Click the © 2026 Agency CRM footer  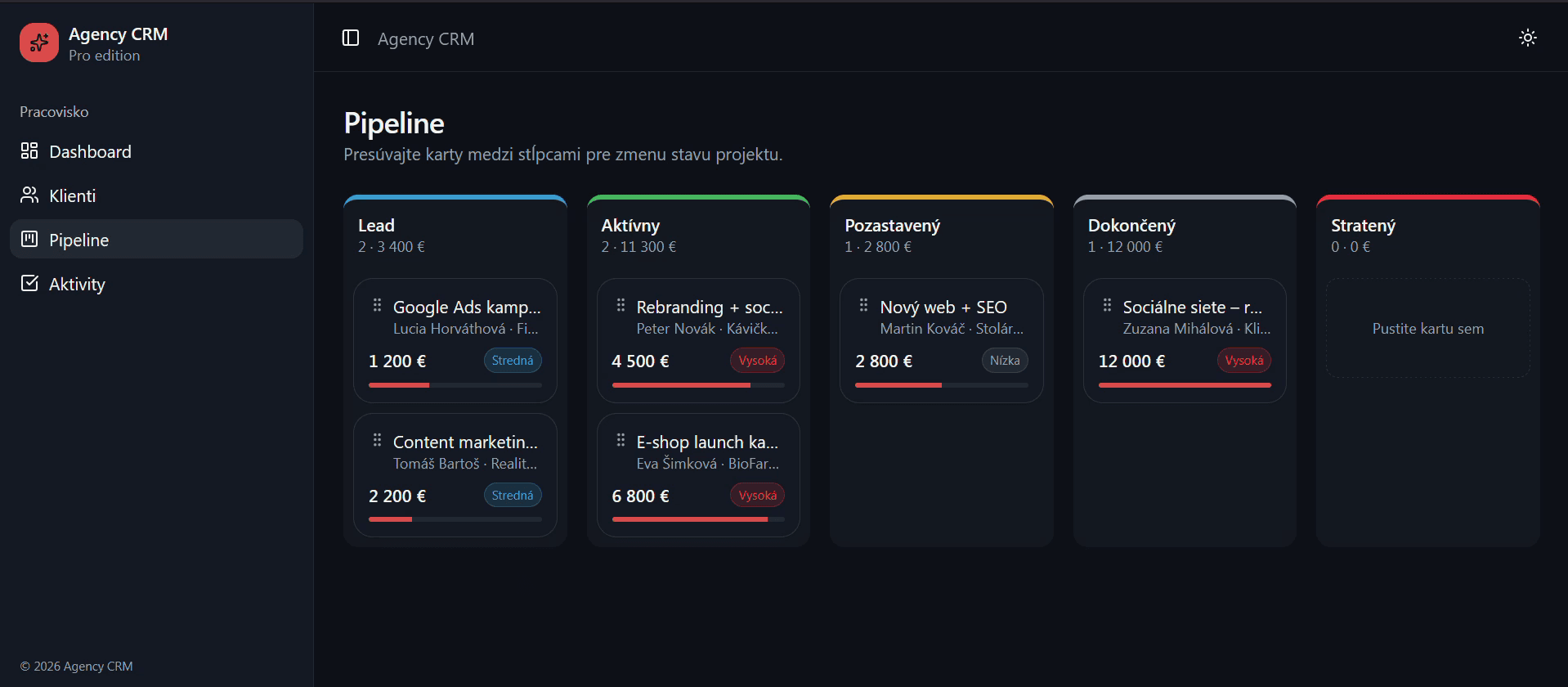[x=76, y=667]
